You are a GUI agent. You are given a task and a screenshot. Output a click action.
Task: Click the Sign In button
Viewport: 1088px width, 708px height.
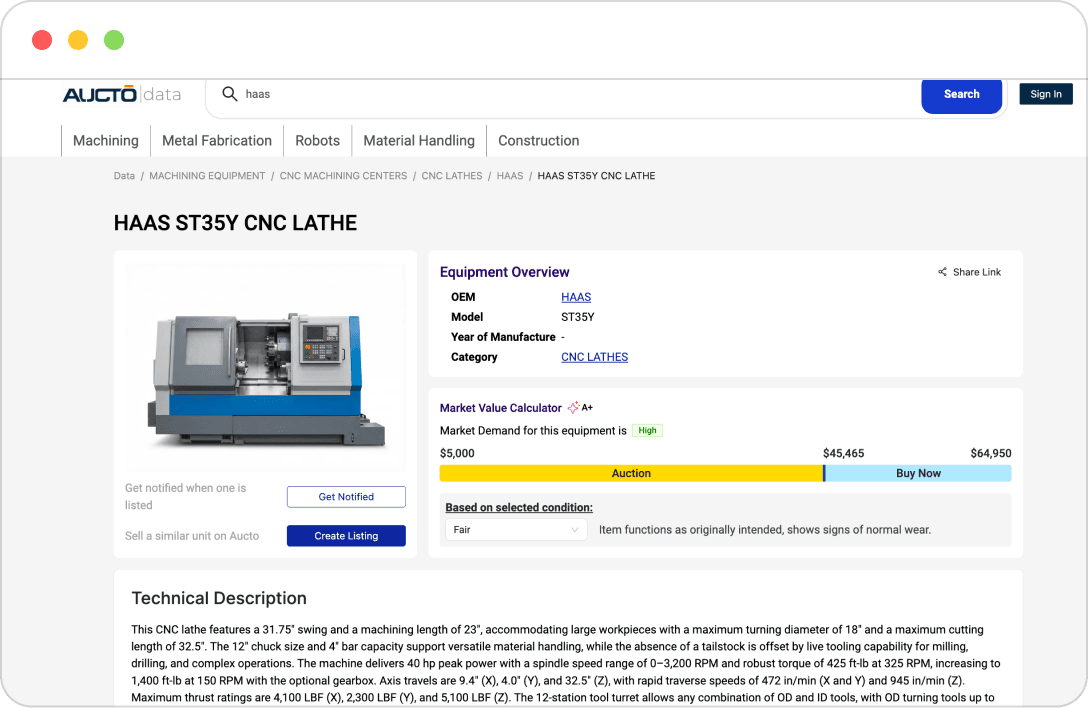point(1046,94)
